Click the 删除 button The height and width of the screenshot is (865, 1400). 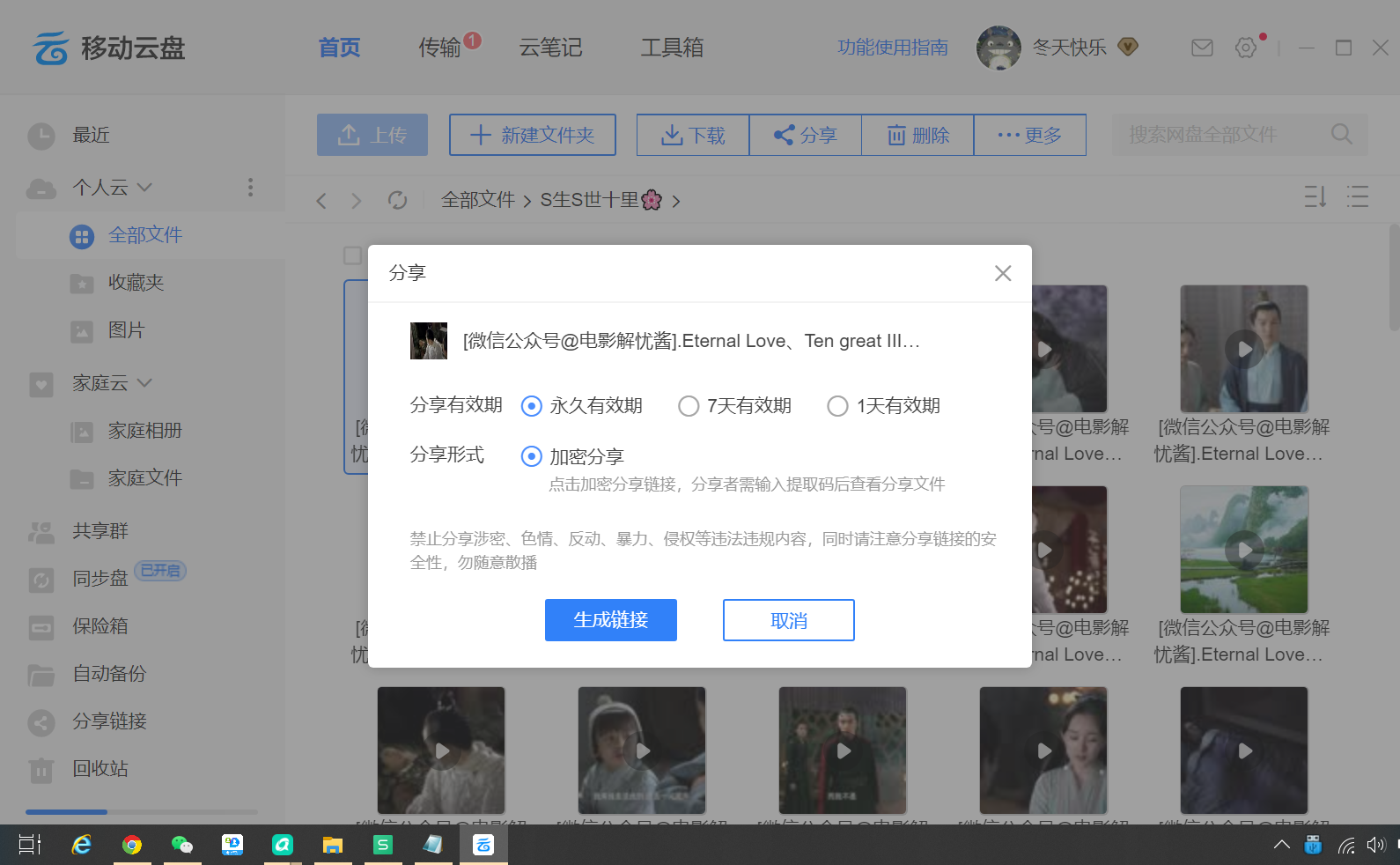coord(917,135)
